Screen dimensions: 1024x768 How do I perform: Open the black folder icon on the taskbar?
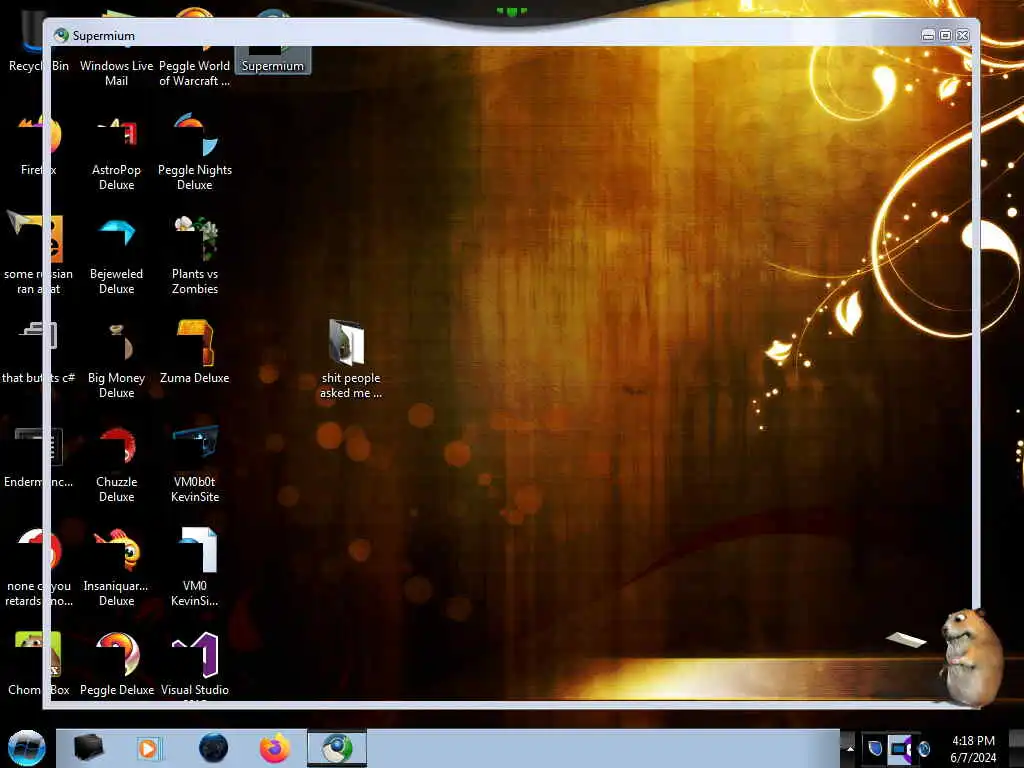[x=89, y=748]
